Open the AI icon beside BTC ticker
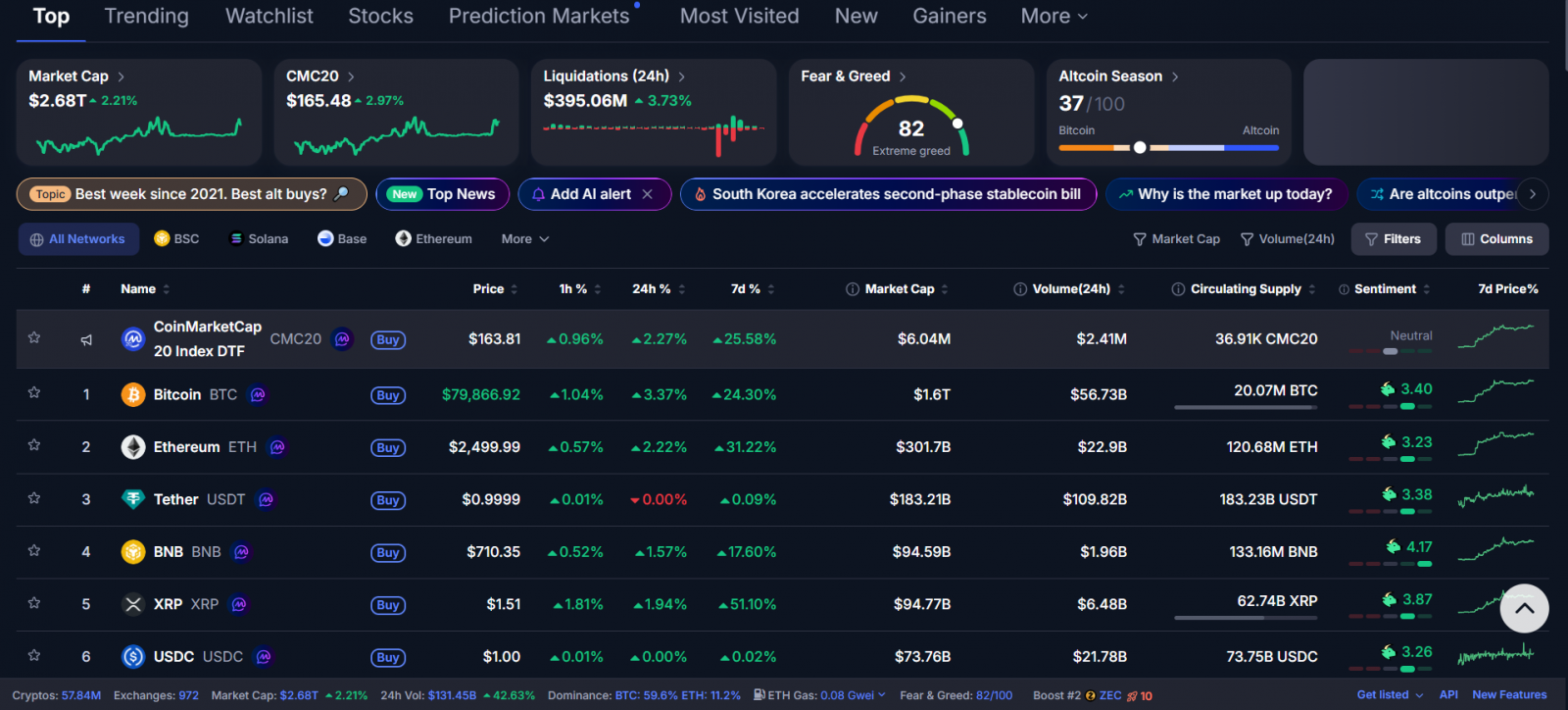The image size is (1568, 710). [258, 395]
